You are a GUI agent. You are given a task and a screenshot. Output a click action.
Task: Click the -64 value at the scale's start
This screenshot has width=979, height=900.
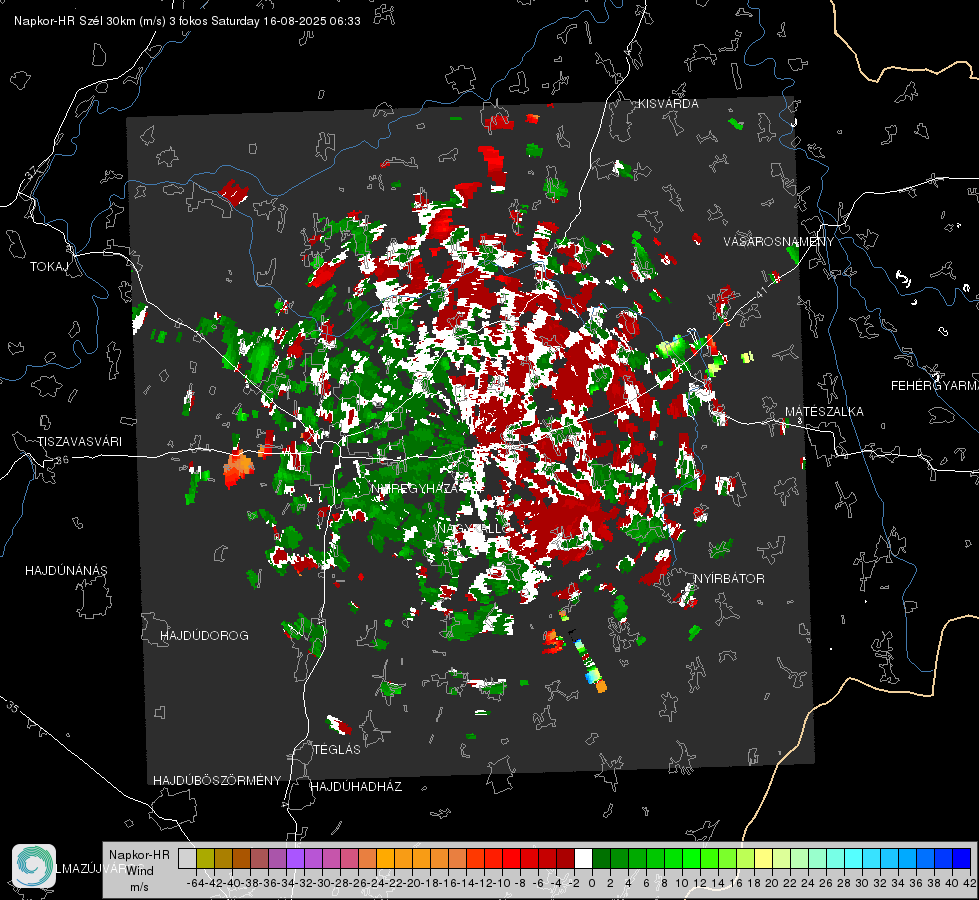click(x=196, y=883)
